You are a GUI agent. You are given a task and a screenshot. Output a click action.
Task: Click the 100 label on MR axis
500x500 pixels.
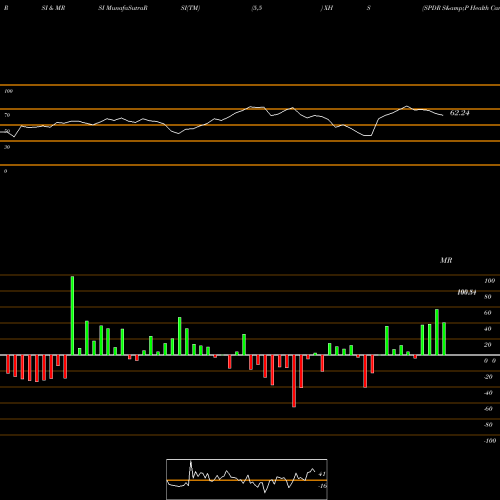coord(489,281)
